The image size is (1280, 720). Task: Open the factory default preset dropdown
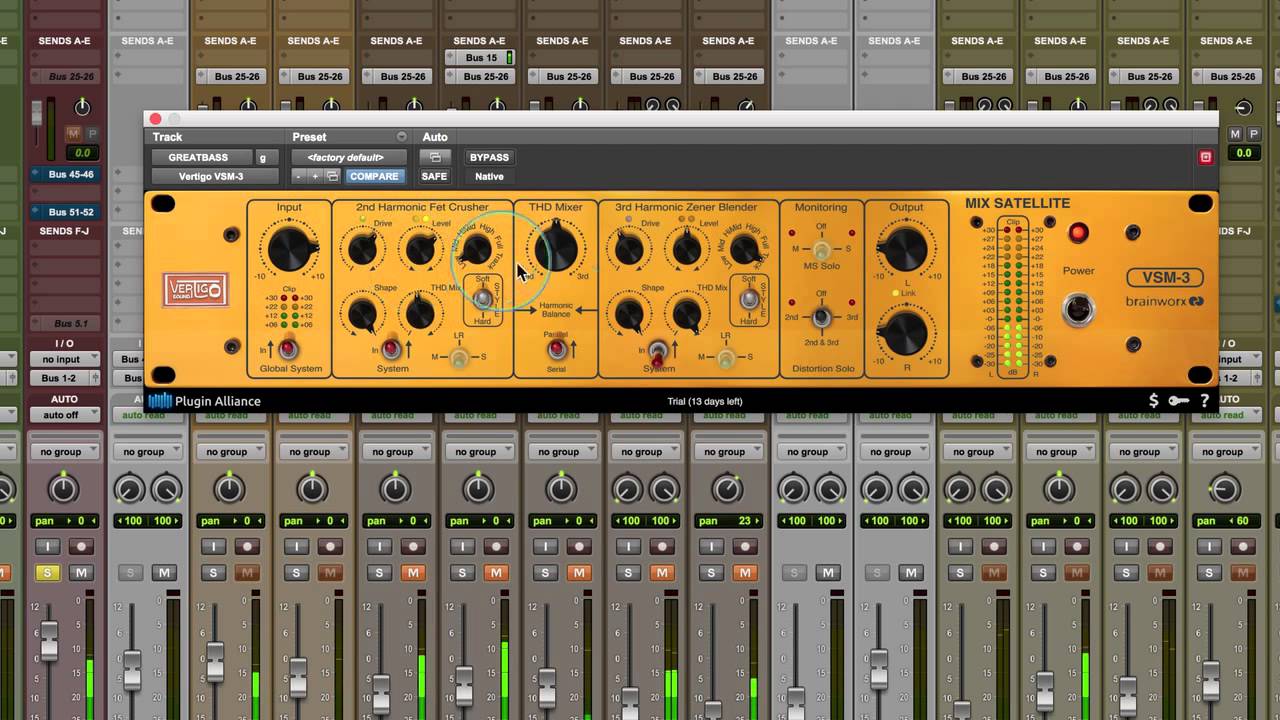pos(349,157)
